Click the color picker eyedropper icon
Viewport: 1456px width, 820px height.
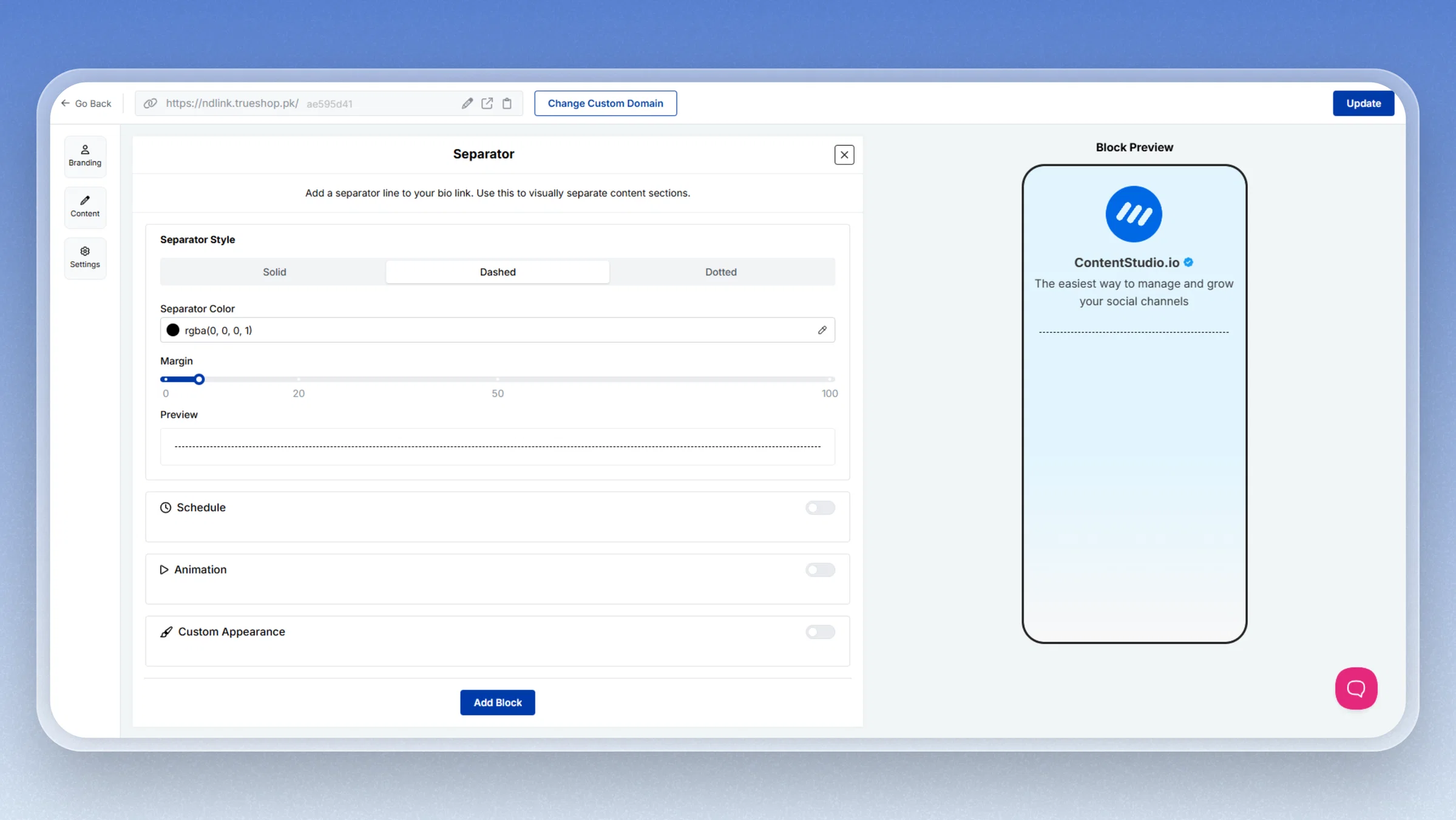coord(822,330)
